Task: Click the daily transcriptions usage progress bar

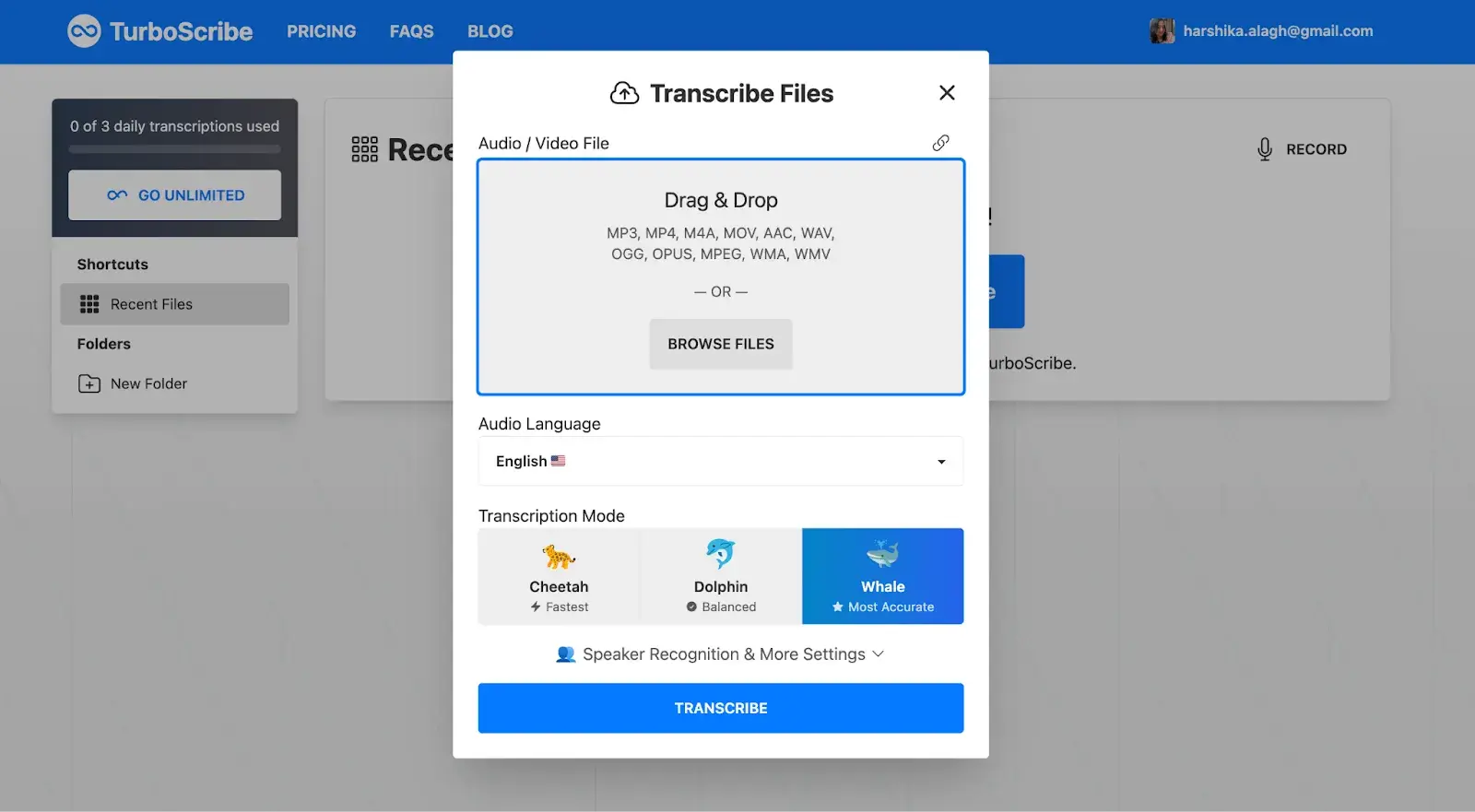Action: pyautogui.click(x=175, y=148)
